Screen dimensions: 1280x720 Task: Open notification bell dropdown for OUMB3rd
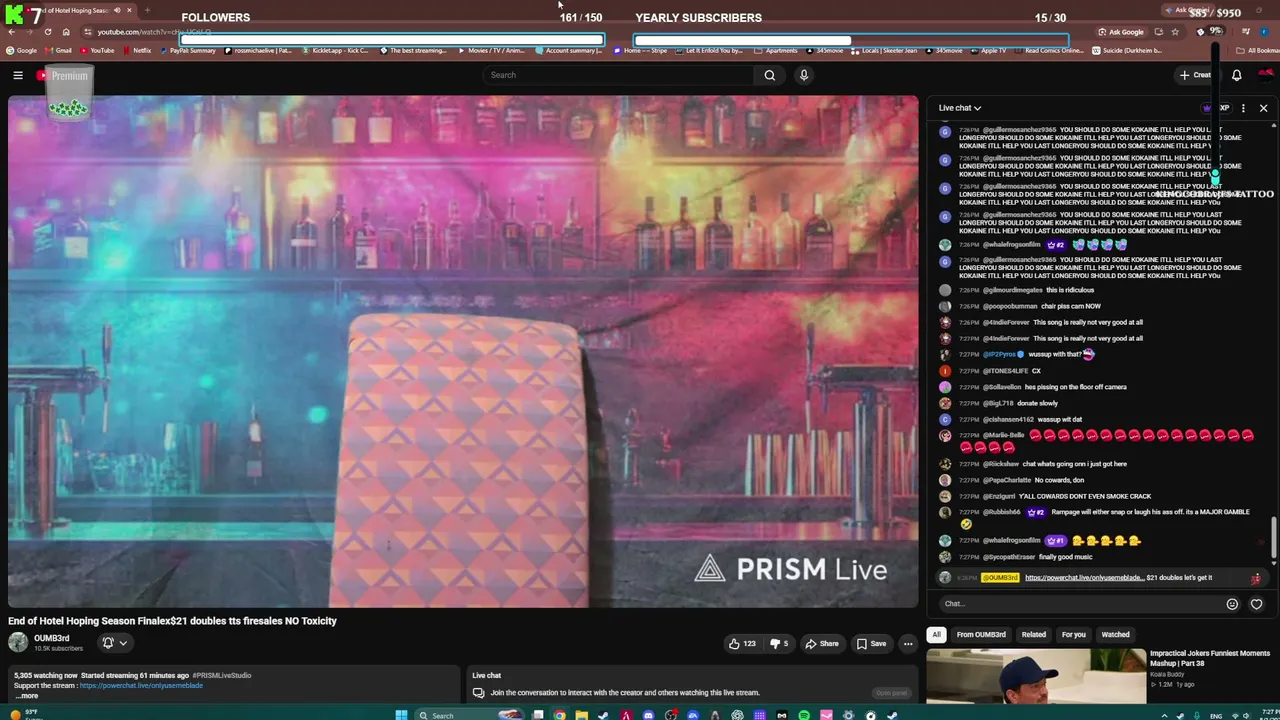tap(114, 643)
